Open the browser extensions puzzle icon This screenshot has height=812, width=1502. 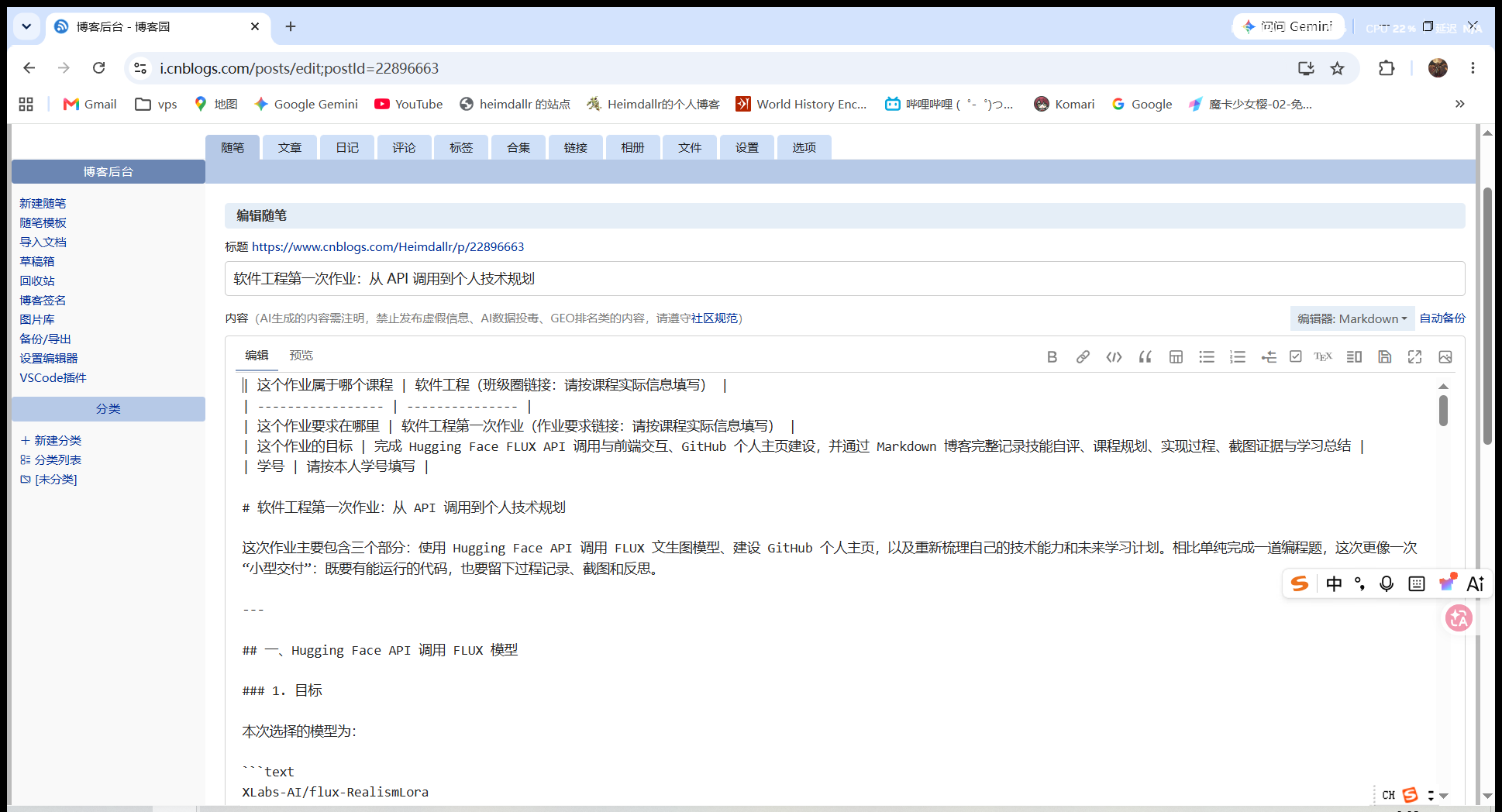(x=1387, y=68)
